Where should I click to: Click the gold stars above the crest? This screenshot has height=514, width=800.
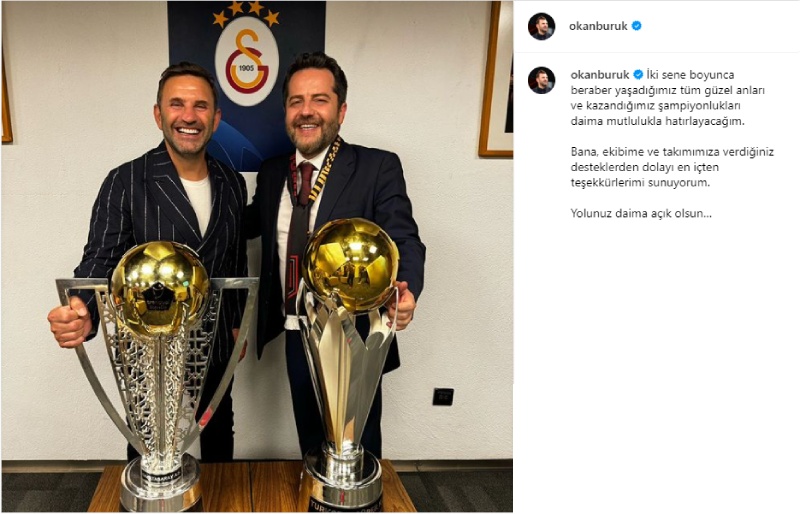pos(246,13)
